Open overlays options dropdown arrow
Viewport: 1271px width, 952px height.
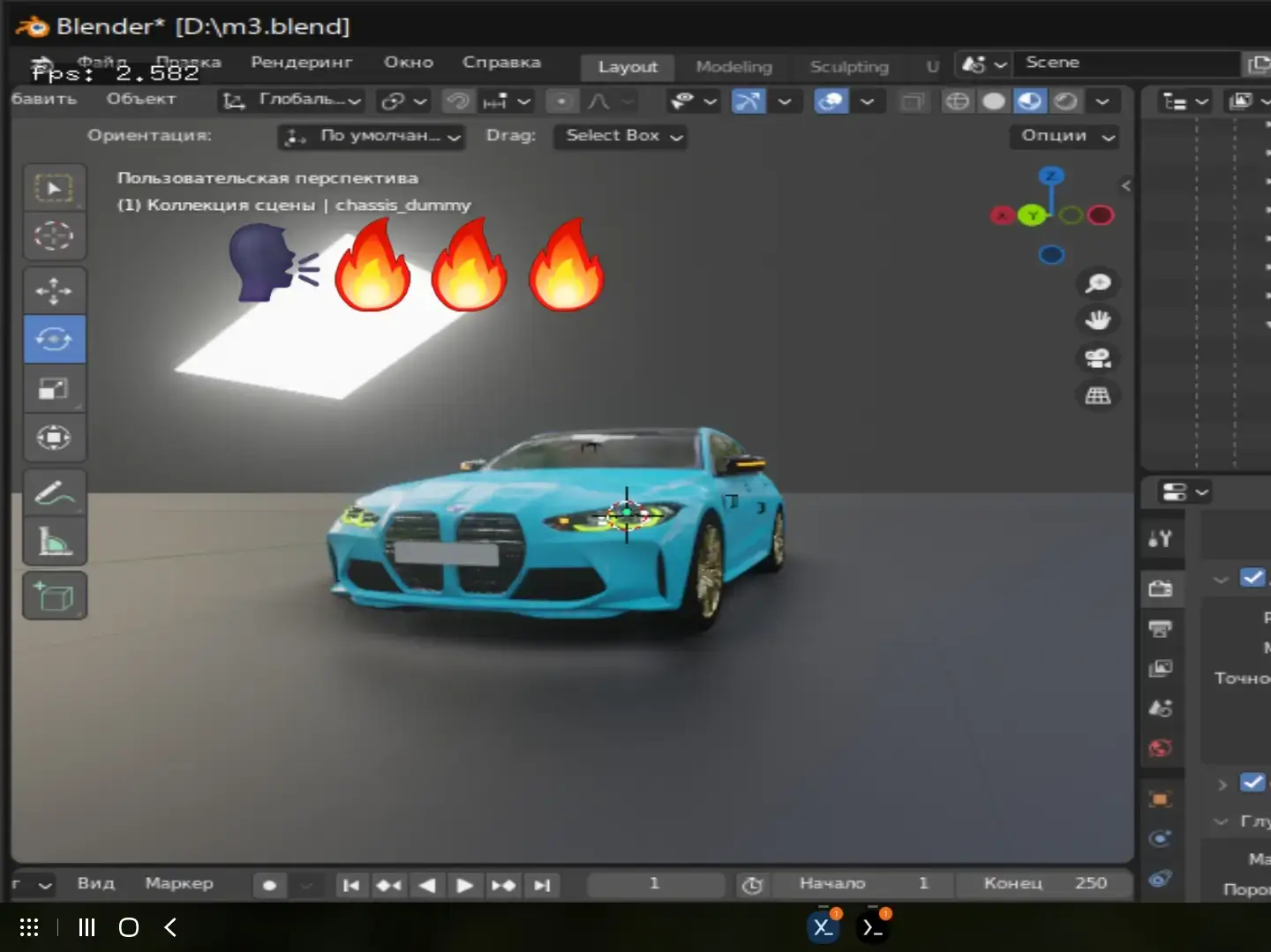[867, 101]
